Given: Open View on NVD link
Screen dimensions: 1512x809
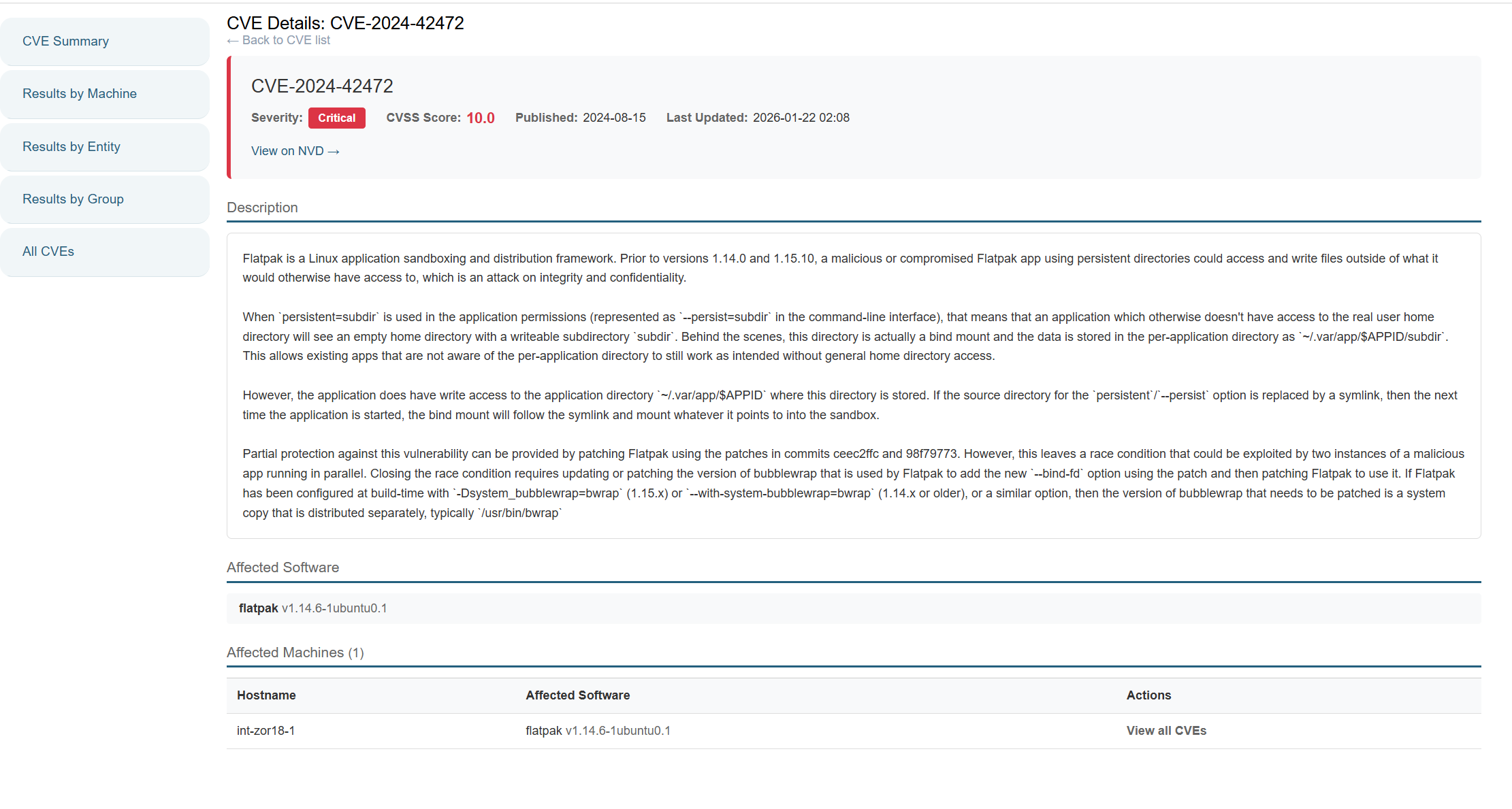Looking at the screenshot, I should point(295,151).
